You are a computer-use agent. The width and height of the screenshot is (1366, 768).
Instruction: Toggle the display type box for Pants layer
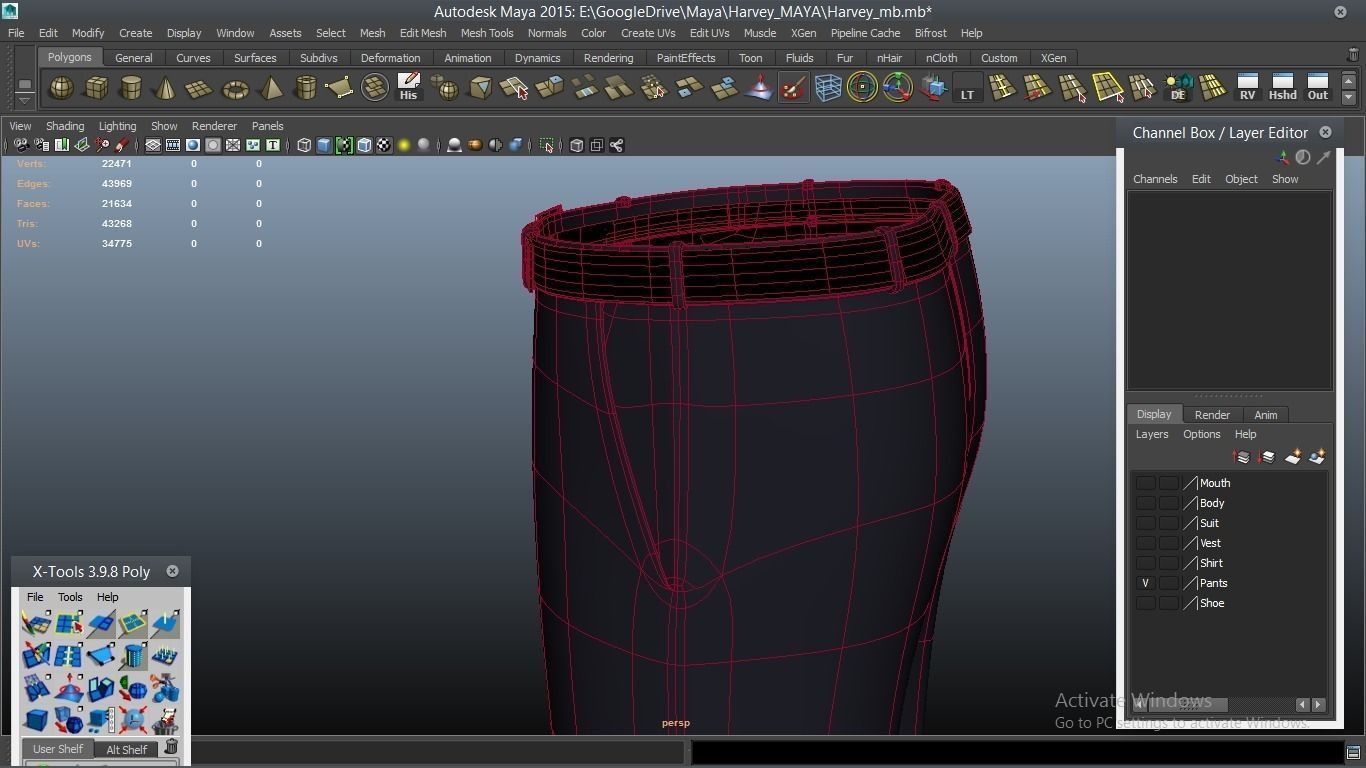1168,583
